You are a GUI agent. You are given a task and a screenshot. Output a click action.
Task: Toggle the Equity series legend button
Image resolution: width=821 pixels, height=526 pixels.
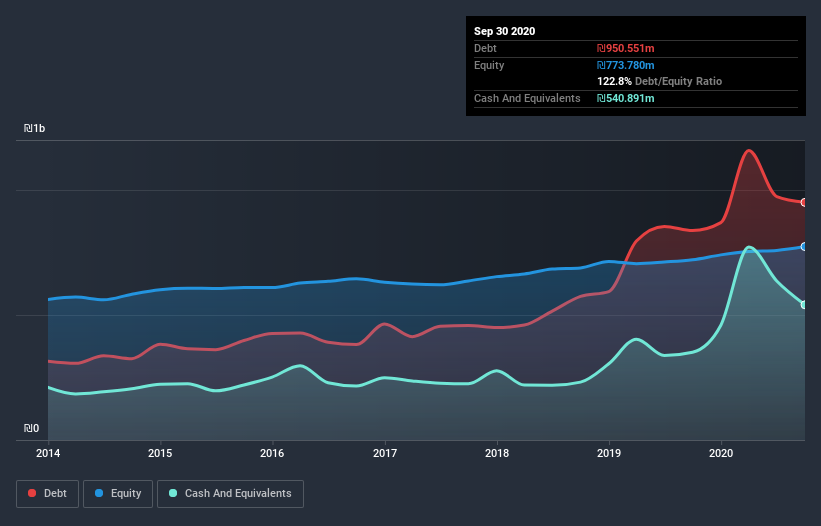click(x=118, y=494)
